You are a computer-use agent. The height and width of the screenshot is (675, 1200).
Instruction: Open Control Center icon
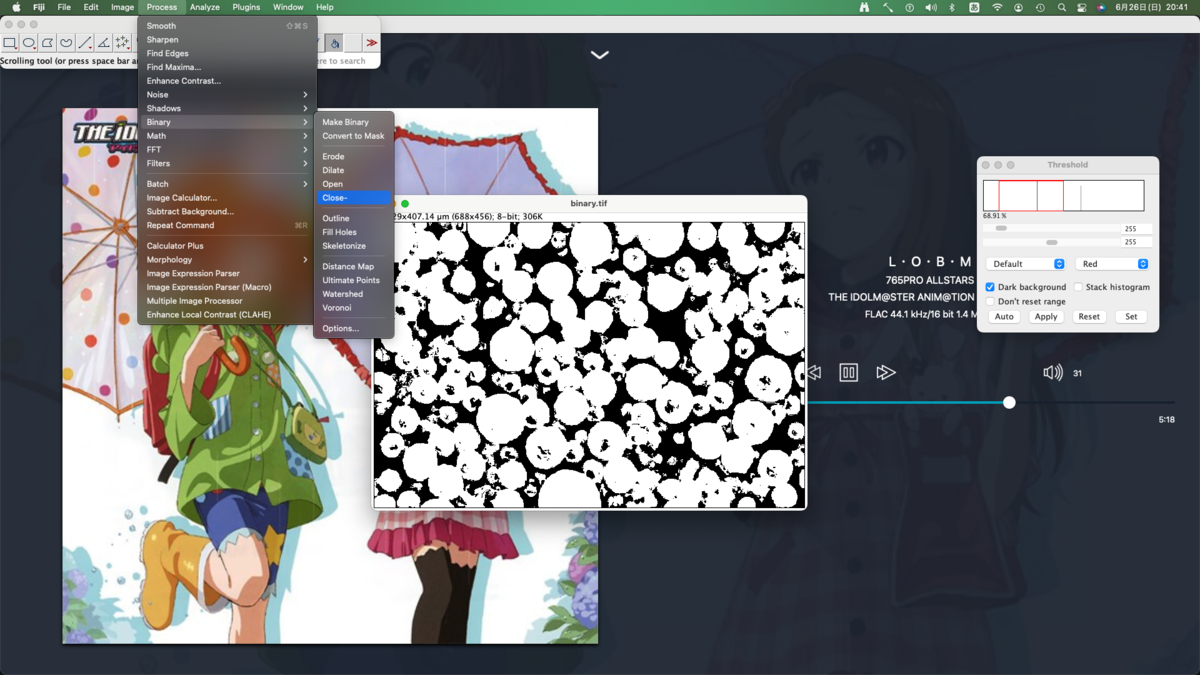click(1081, 7)
